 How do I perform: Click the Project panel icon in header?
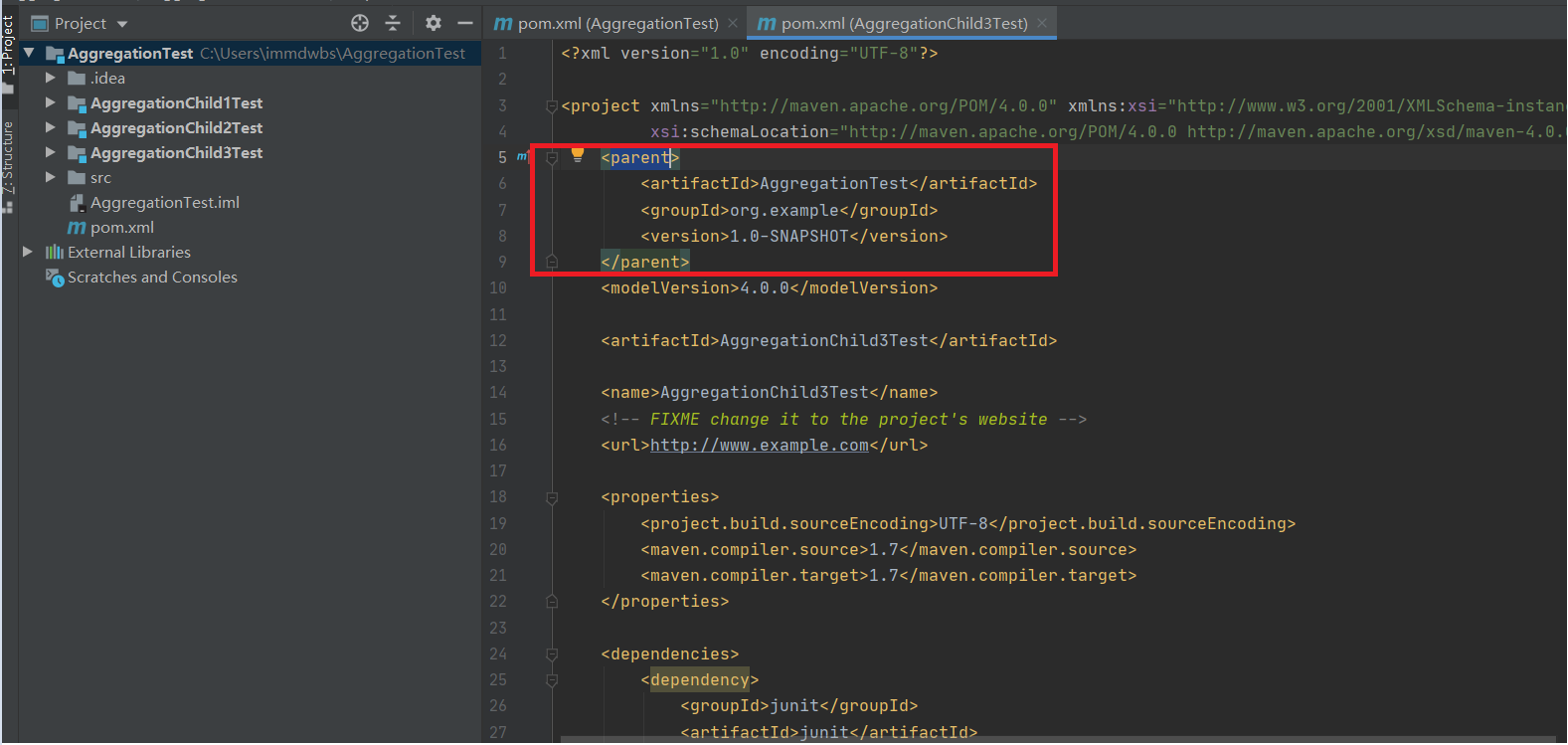(x=40, y=23)
